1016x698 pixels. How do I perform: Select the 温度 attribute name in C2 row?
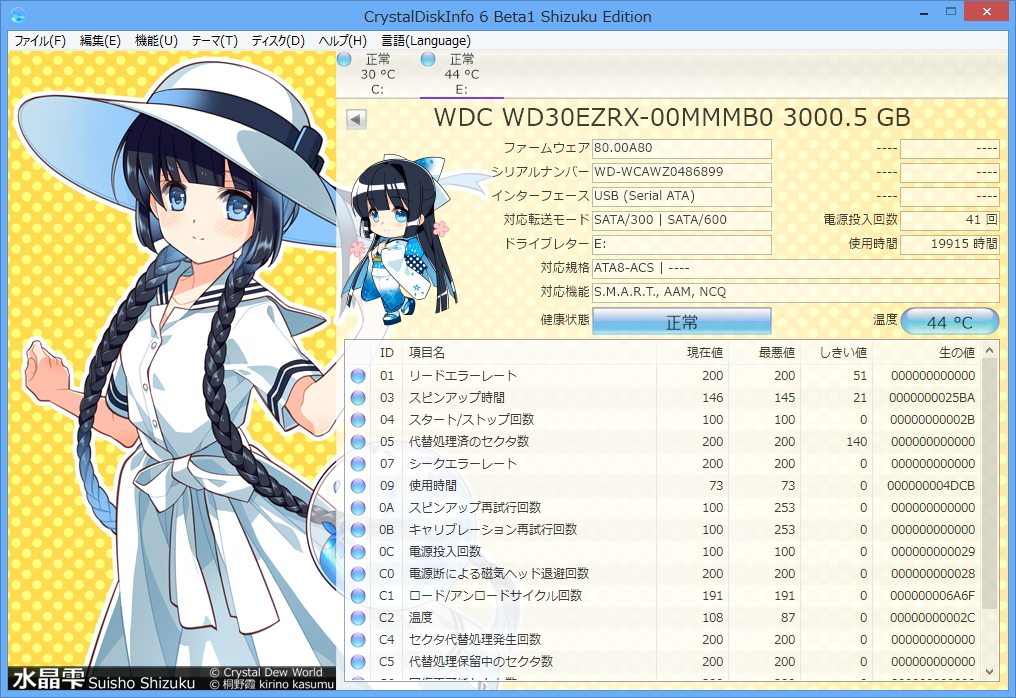(x=421, y=618)
